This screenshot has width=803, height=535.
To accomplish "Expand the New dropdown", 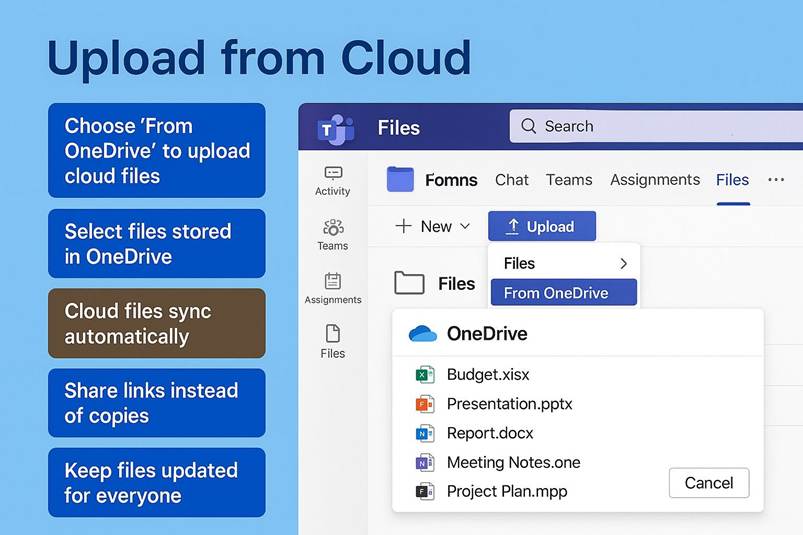I will coord(433,226).
